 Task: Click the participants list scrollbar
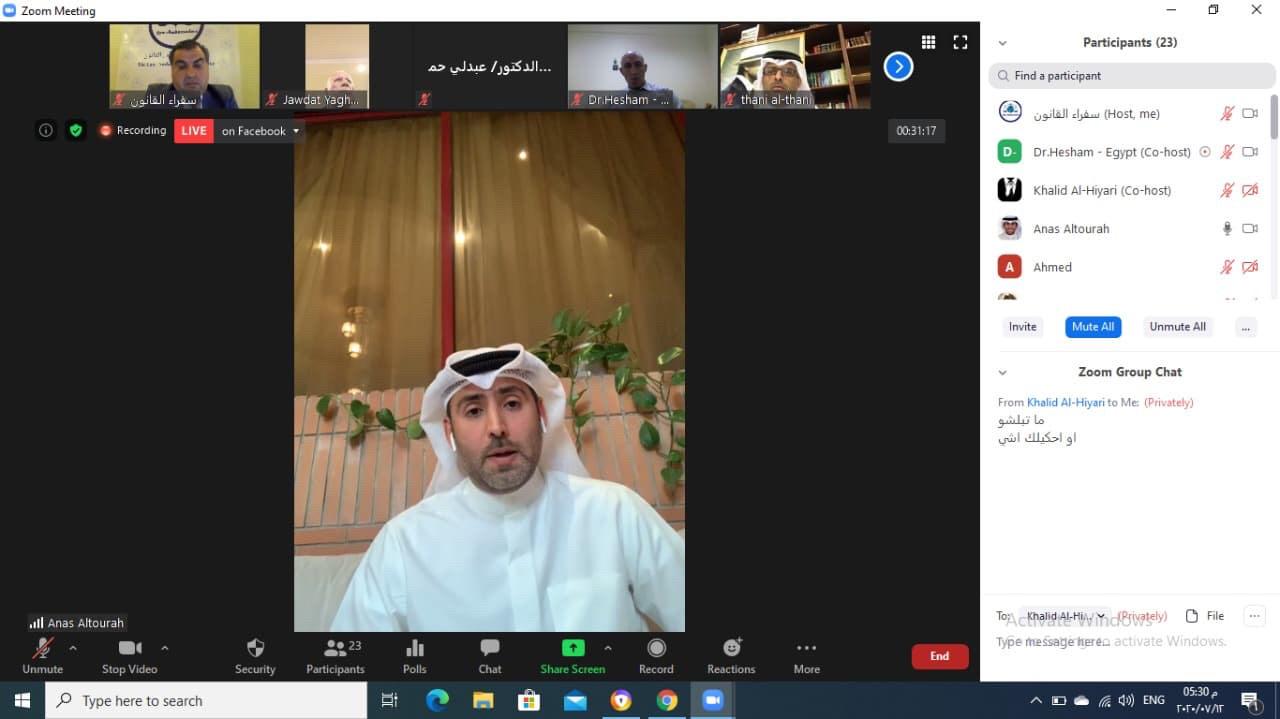point(1273,120)
